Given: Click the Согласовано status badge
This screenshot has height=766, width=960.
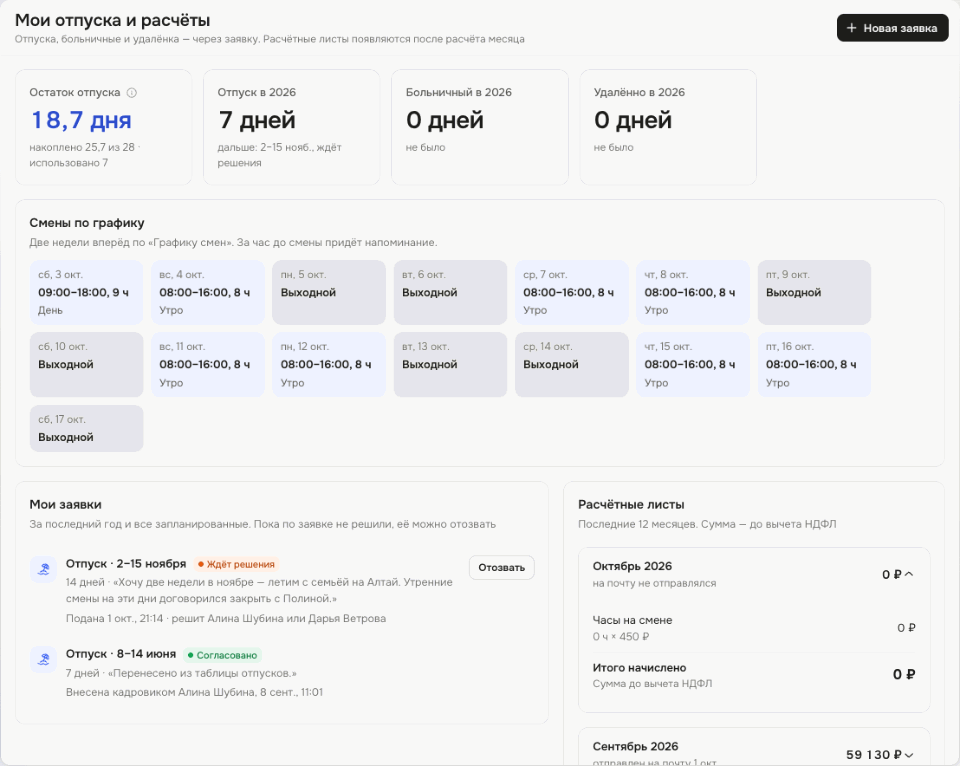Looking at the screenshot, I should point(222,655).
